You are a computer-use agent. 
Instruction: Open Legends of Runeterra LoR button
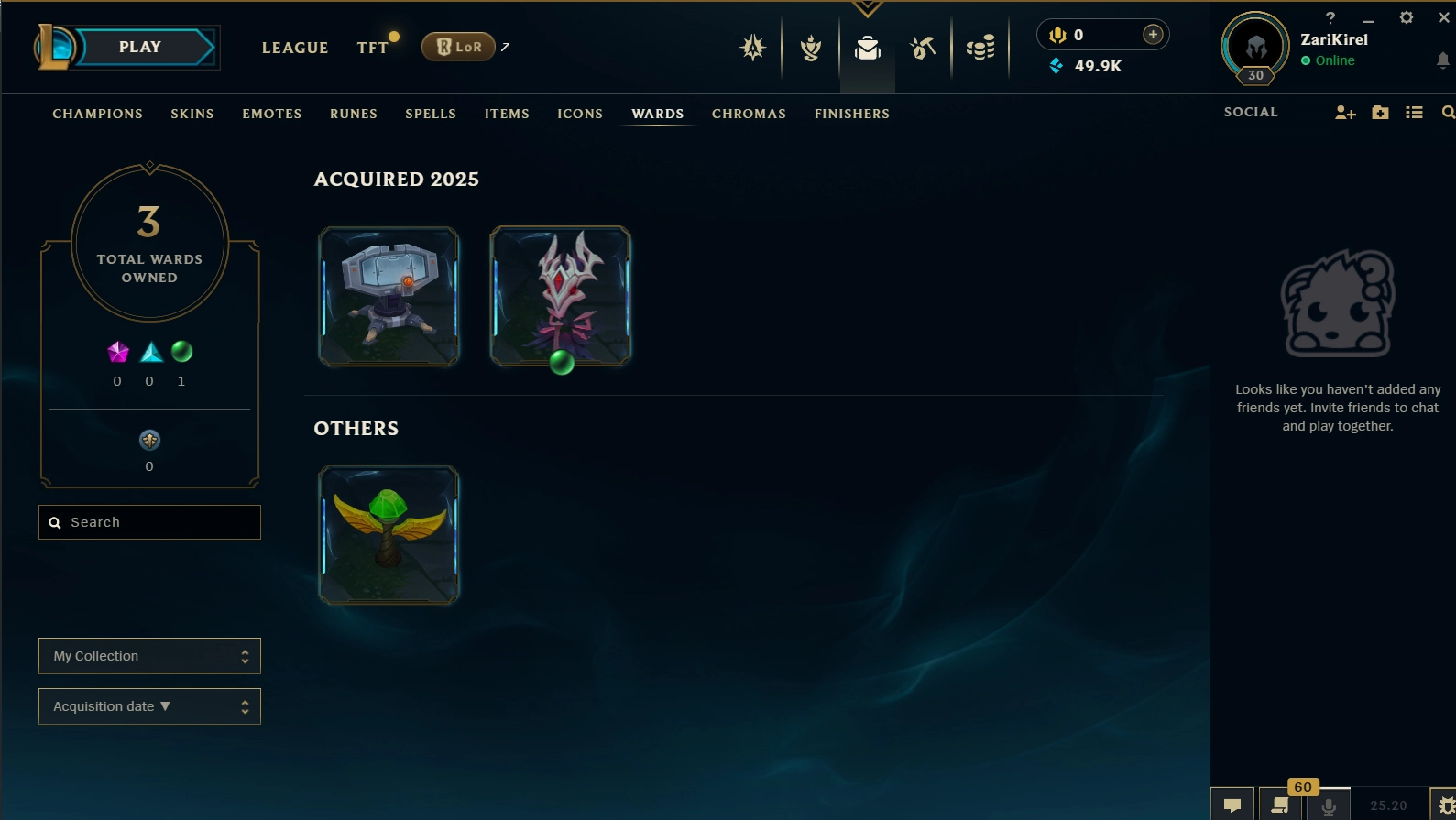[x=458, y=47]
